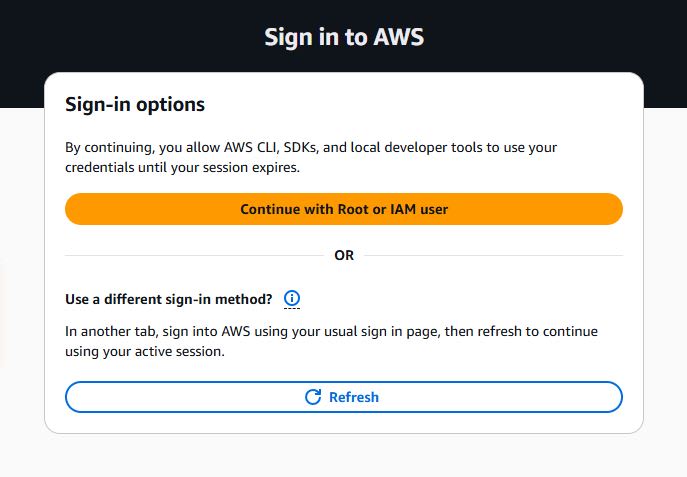Select the OR divider text
Viewport: 687px width, 477px height.
point(344,255)
